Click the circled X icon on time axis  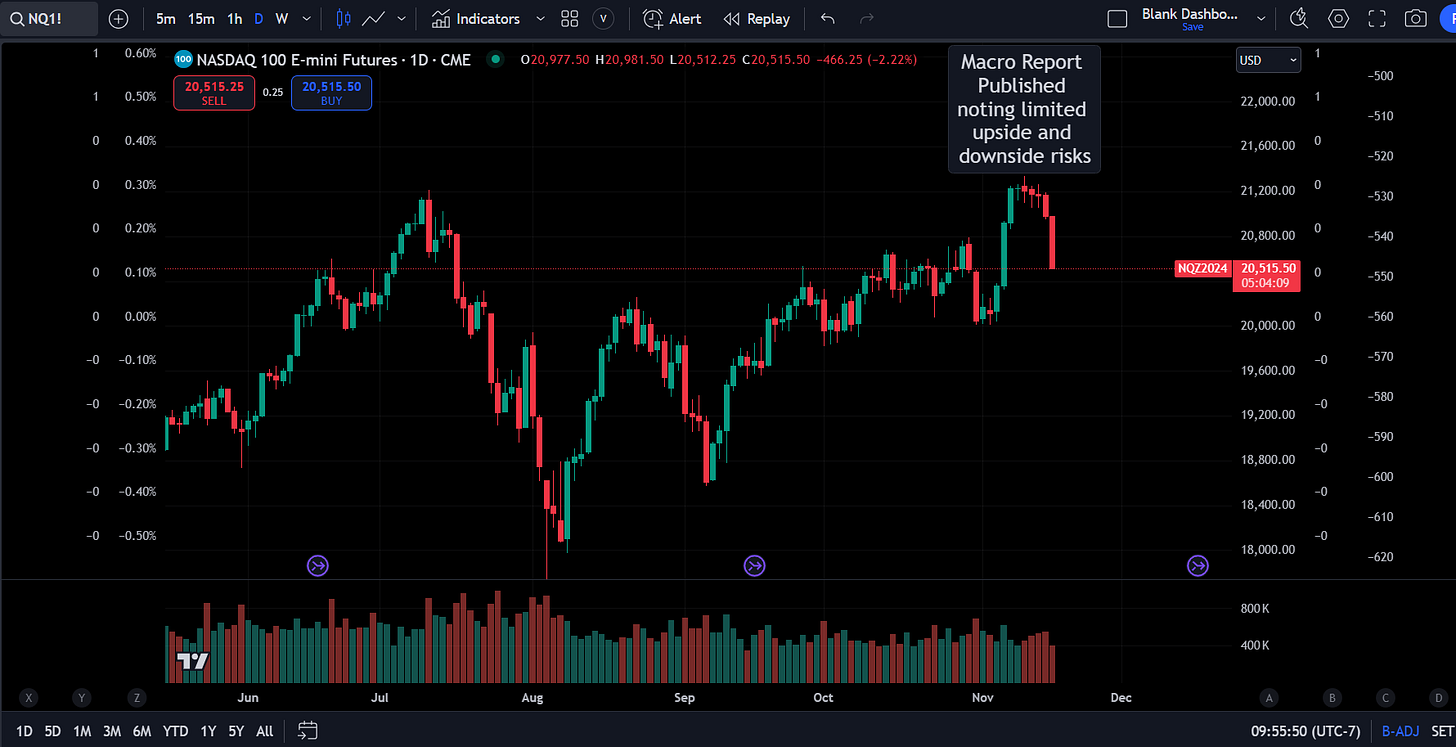tap(29, 697)
